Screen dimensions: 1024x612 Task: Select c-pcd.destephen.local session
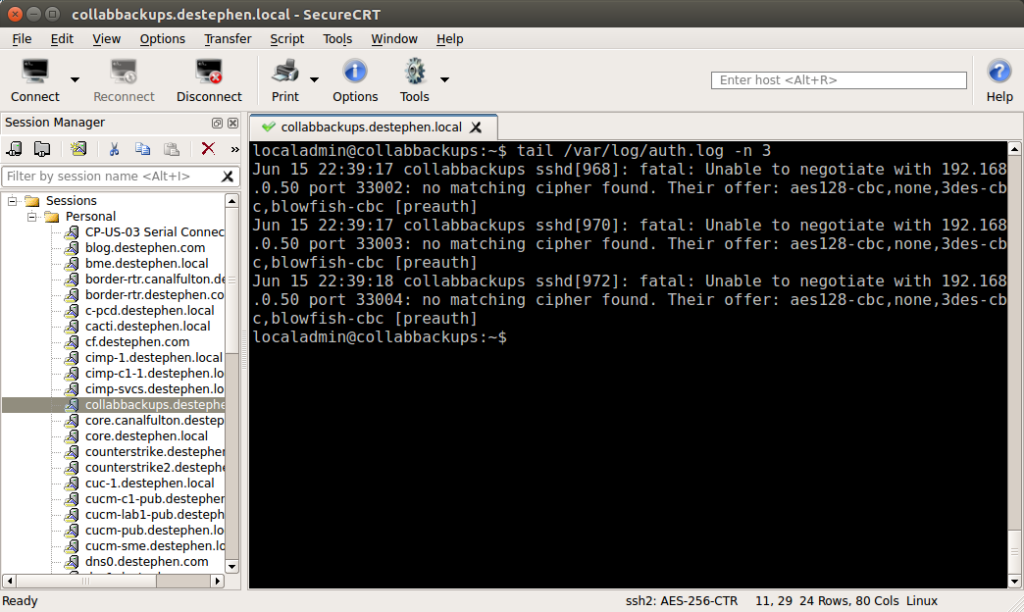click(150, 310)
